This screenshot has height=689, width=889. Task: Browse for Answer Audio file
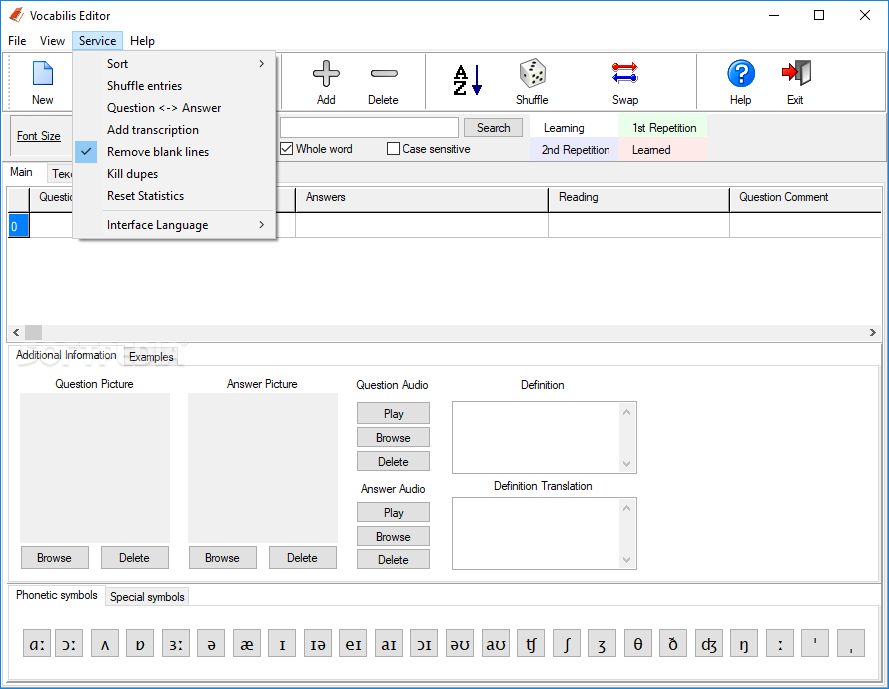click(x=393, y=536)
